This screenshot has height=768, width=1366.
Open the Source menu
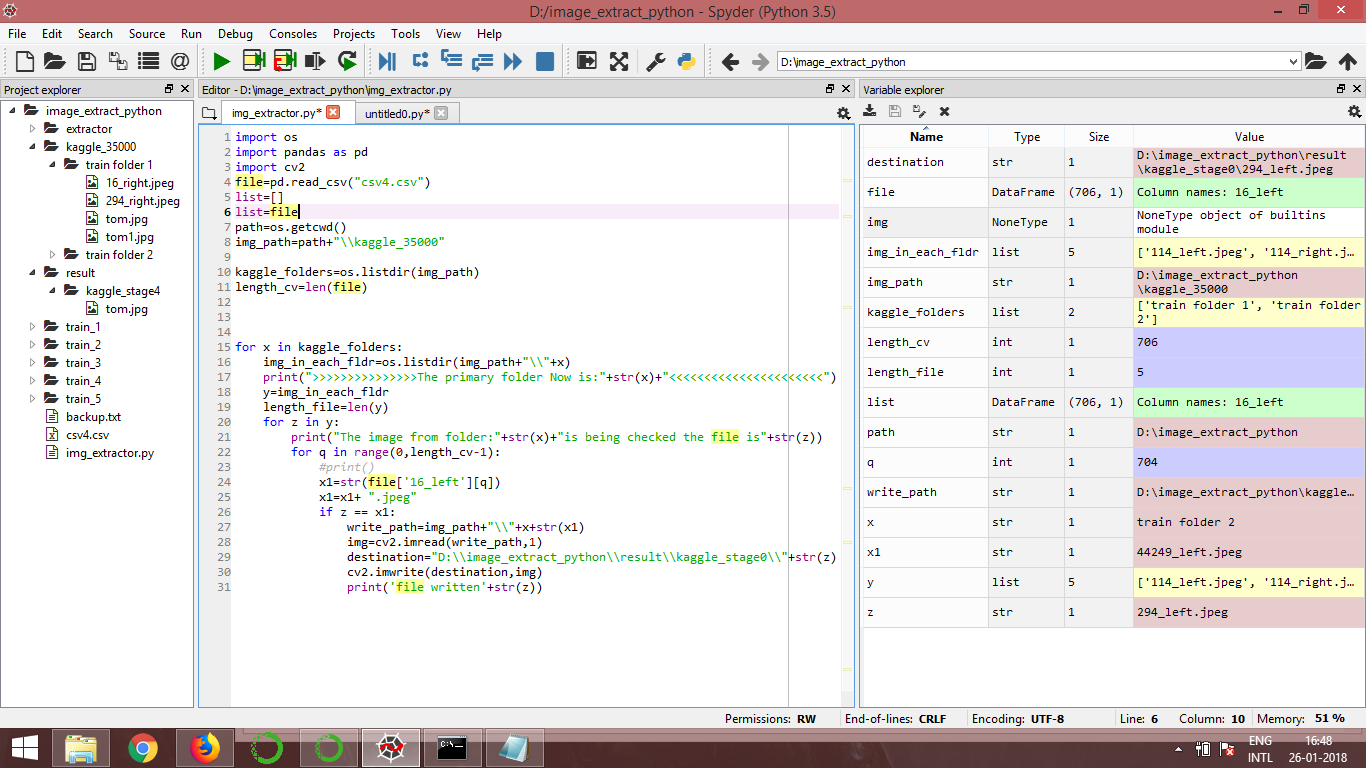[147, 33]
